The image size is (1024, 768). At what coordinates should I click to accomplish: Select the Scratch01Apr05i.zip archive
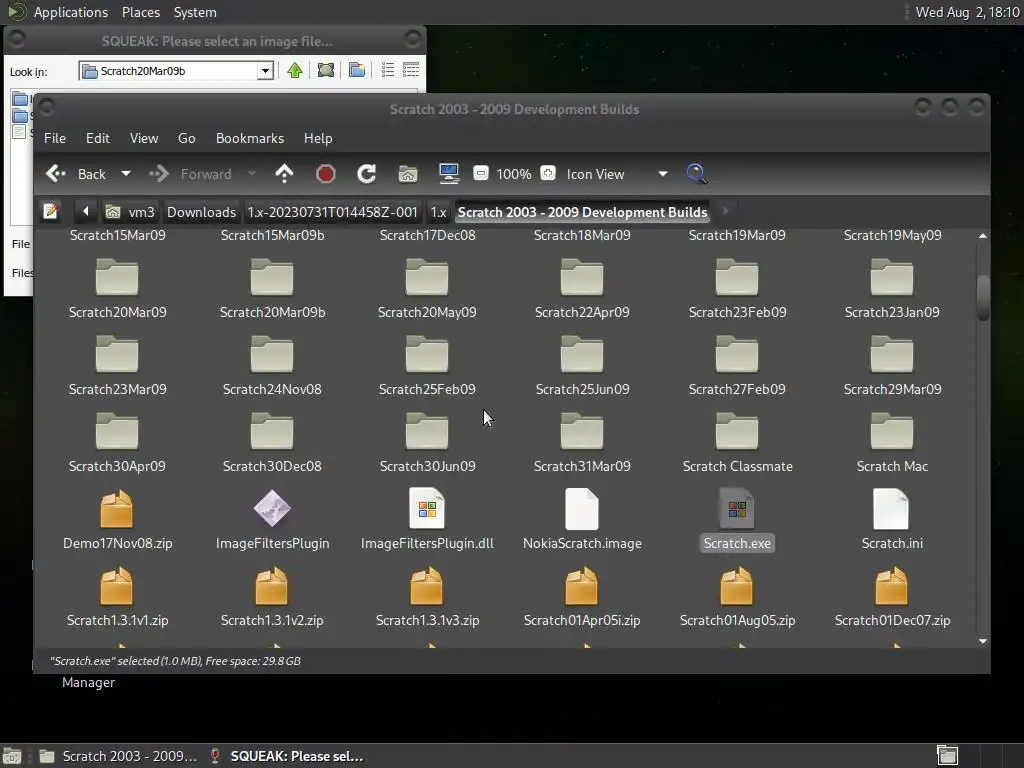pos(582,596)
